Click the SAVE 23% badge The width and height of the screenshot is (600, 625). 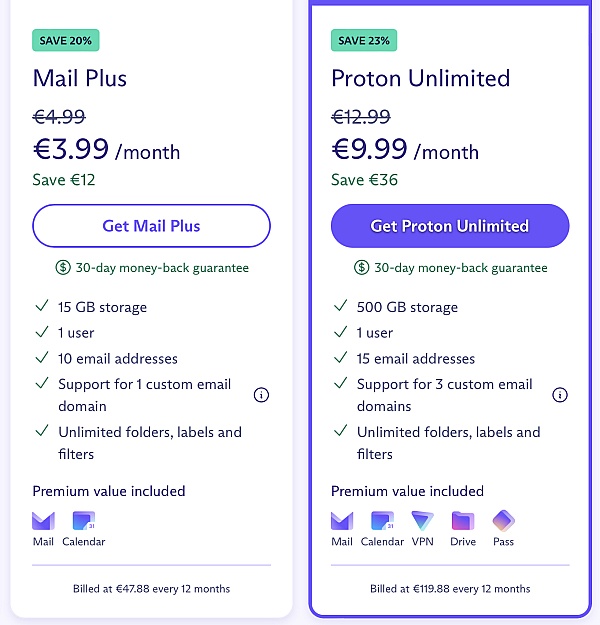[364, 40]
